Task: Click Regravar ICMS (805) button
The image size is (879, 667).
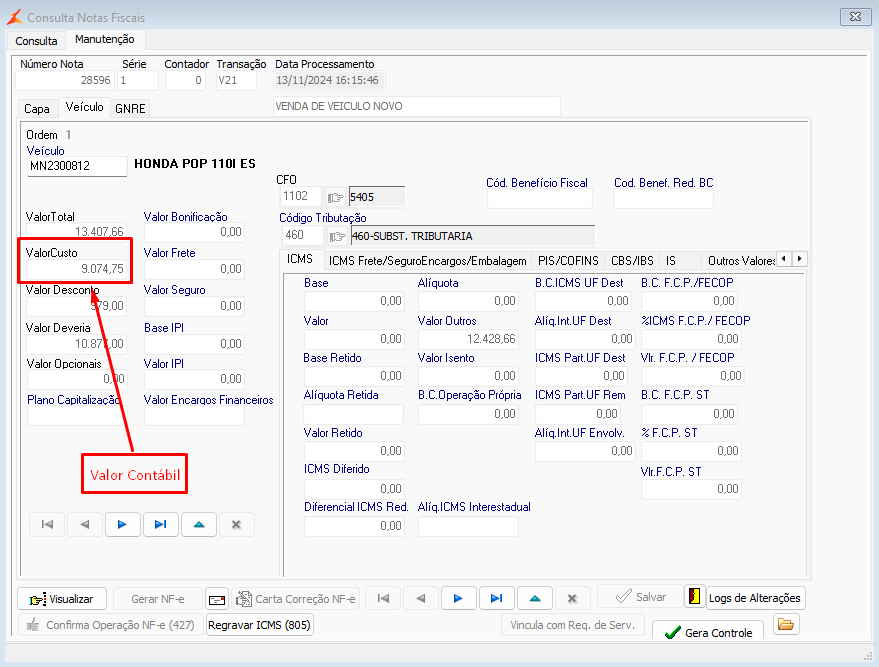Action: pos(259,625)
